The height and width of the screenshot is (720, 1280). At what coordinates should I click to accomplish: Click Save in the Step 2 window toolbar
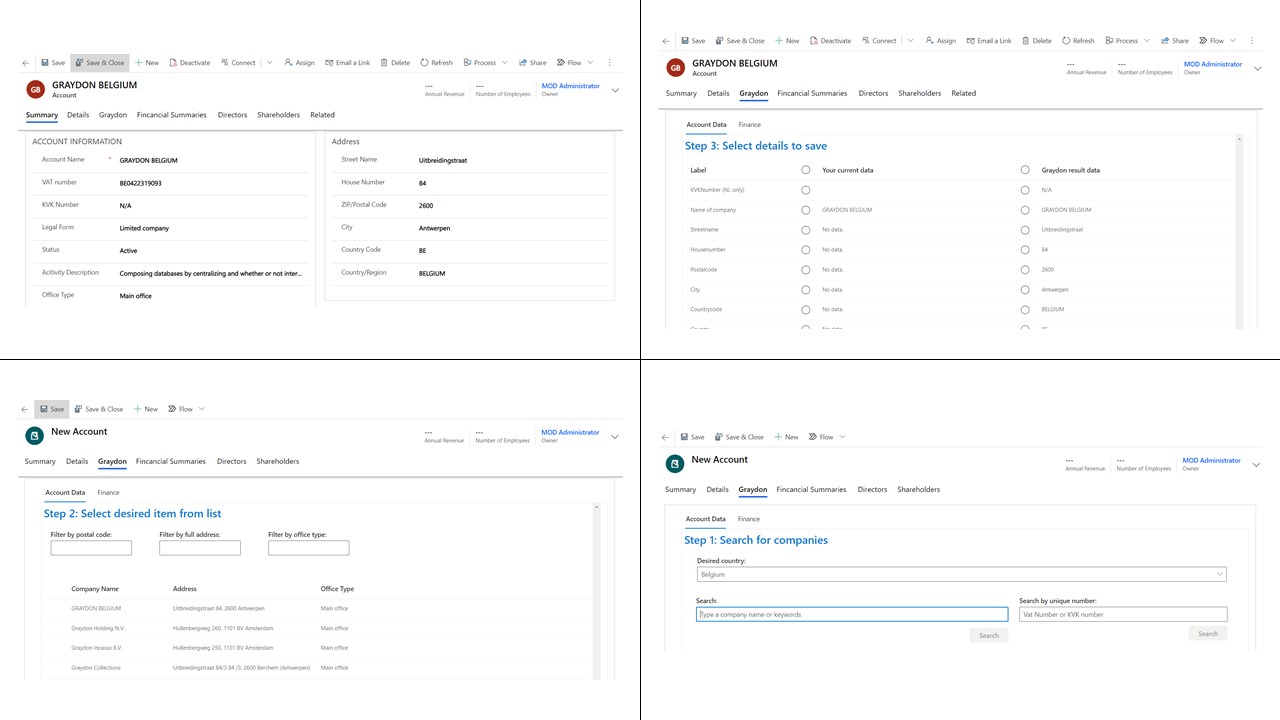52,409
